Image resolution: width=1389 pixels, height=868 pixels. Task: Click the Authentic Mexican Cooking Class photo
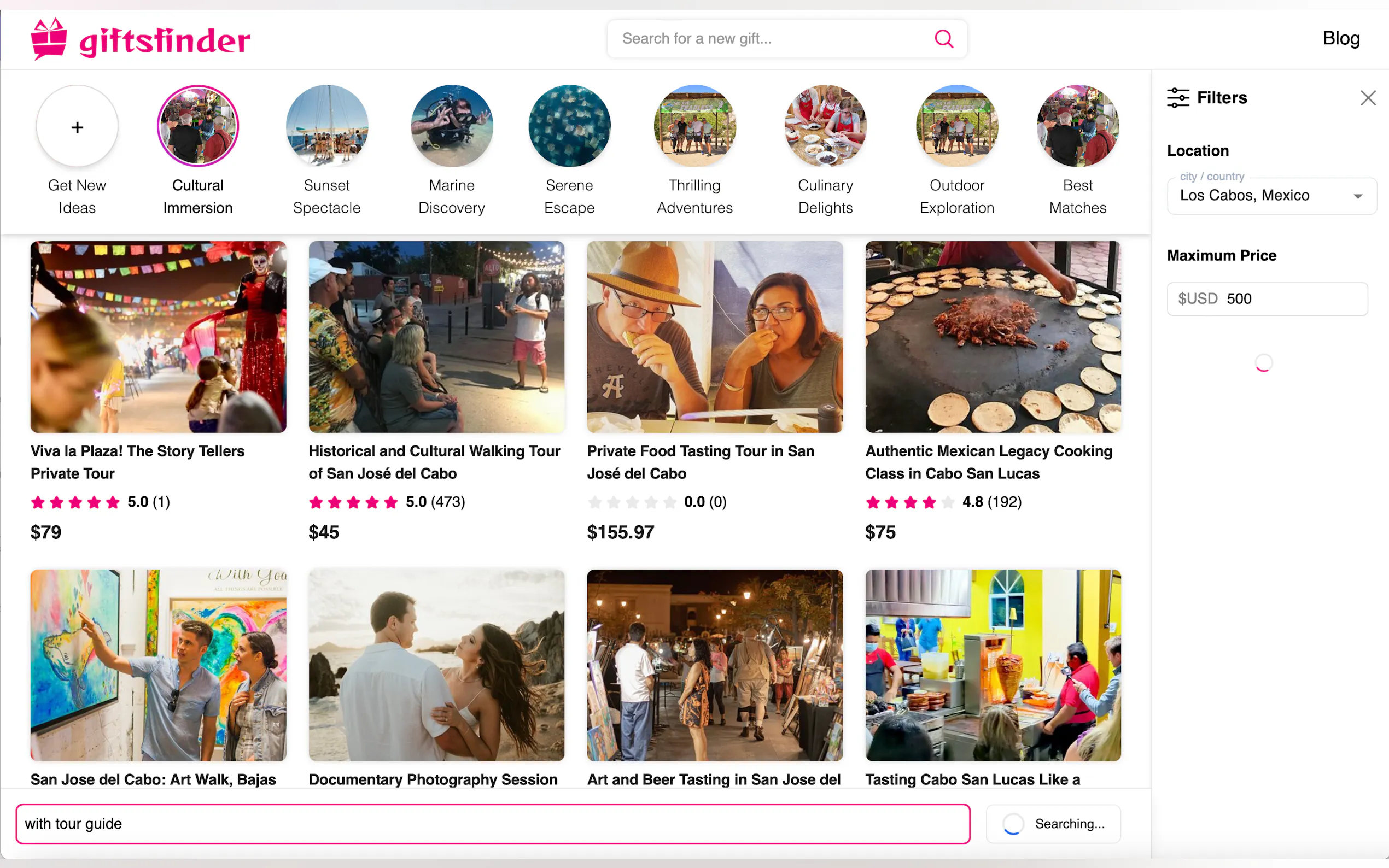[993, 337]
